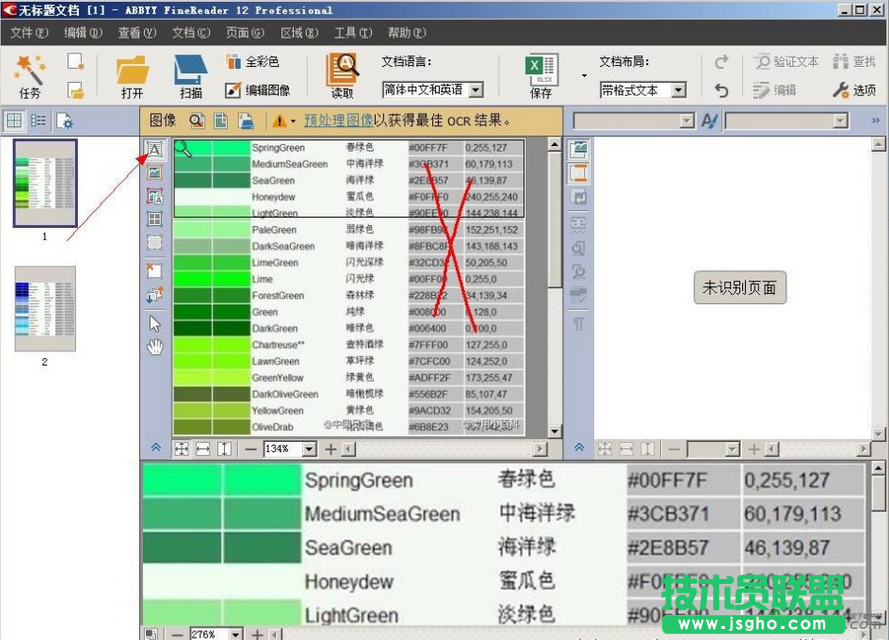Click the paragraph marks icon on right panel
Screen dimensions: 889x640
point(579,323)
